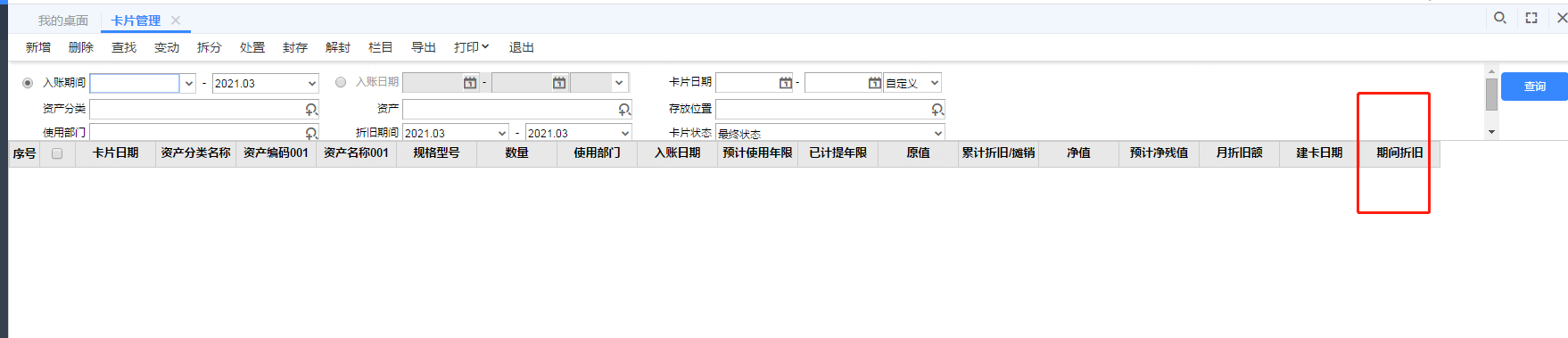Click the lookup icon in 资产 field
This screenshot has height=338, width=1568.
[x=624, y=109]
